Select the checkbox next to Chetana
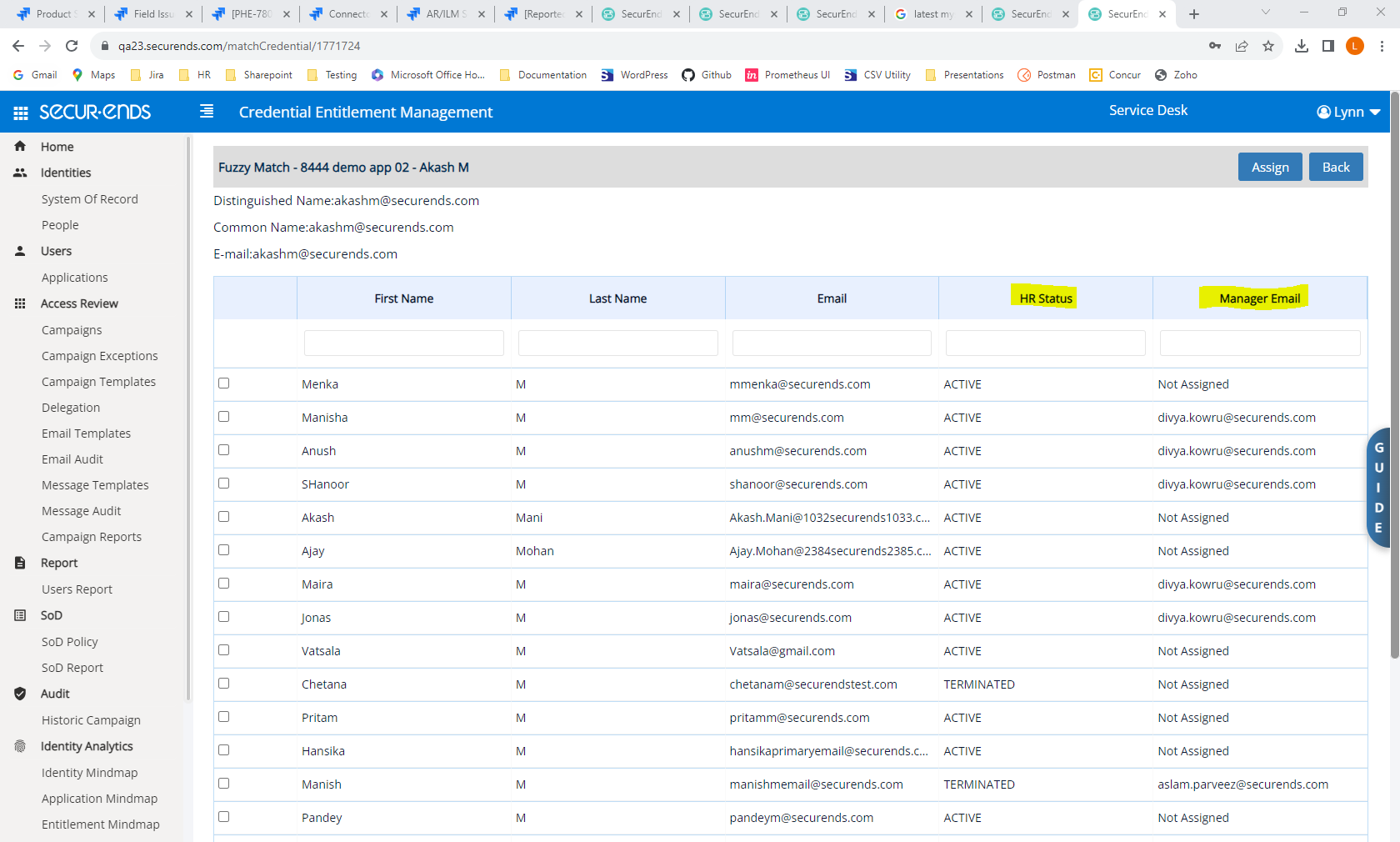The width and height of the screenshot is (1400, 842). [222, 683]
